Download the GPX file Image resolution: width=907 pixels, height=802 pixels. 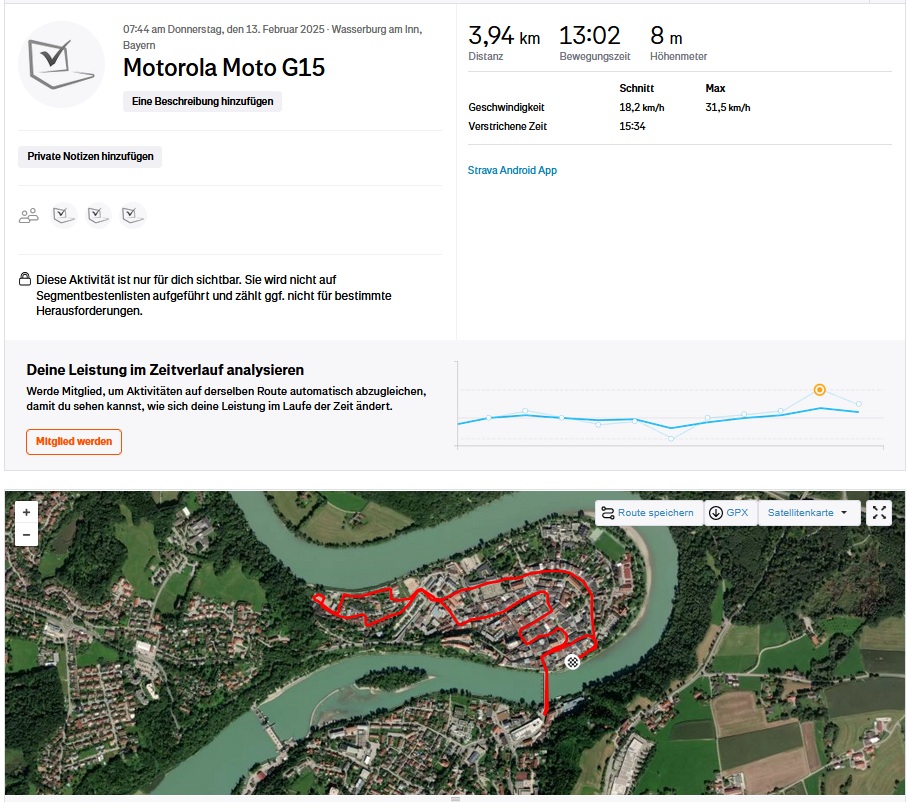click(730, 513)
